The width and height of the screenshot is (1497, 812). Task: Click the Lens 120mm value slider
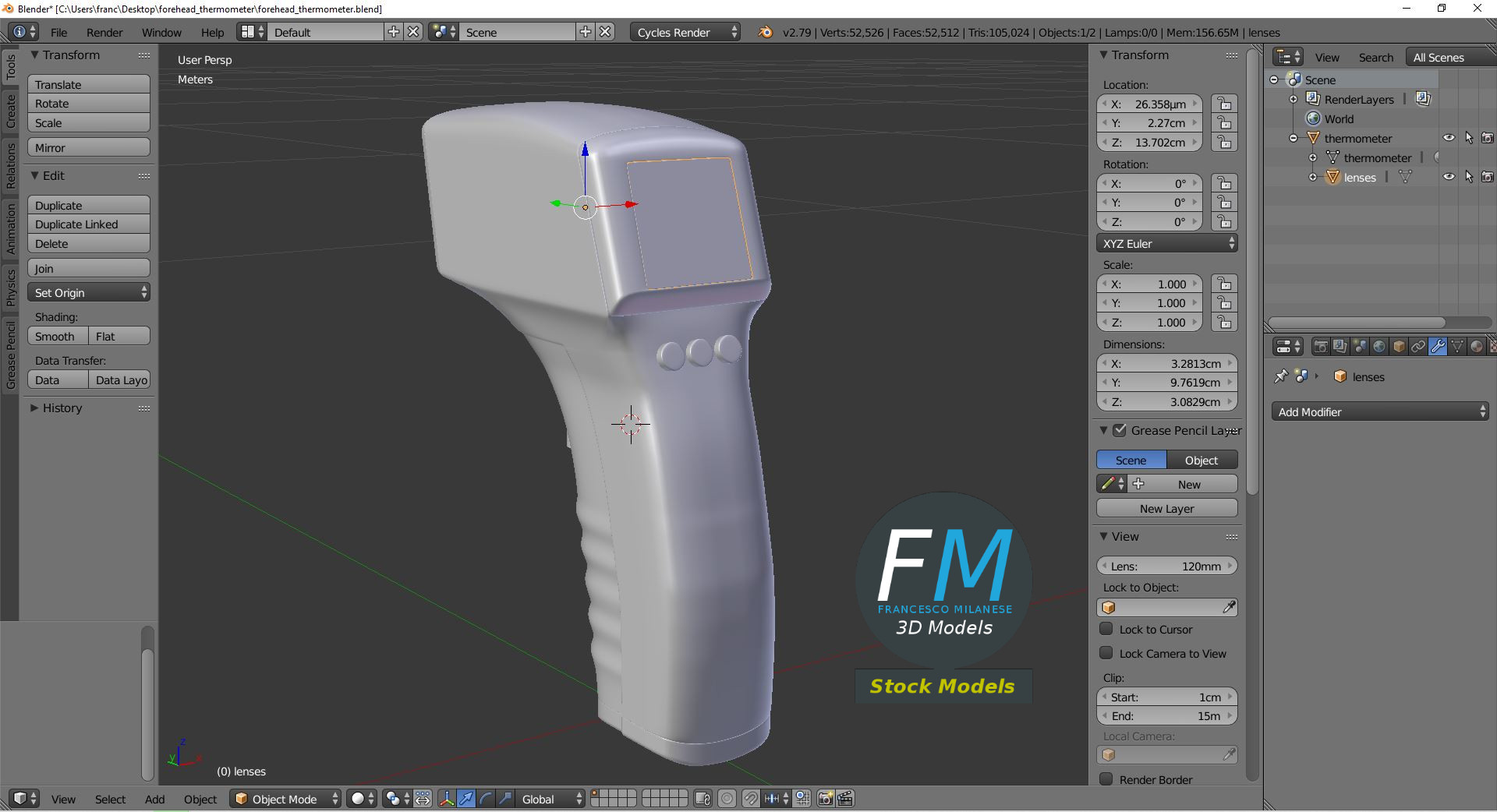[x=1166, y=566]
